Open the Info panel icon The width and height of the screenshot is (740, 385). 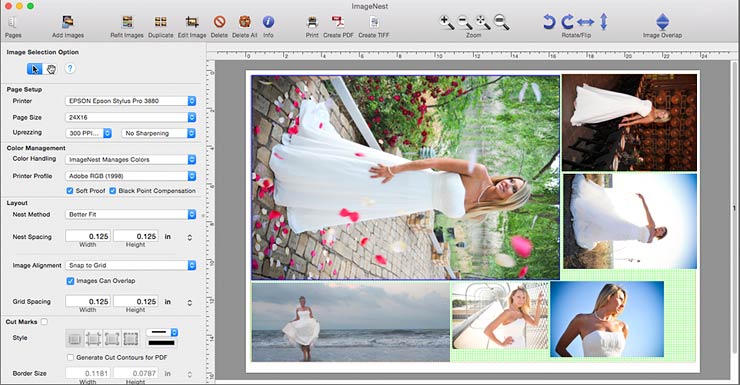pos(268,22)
